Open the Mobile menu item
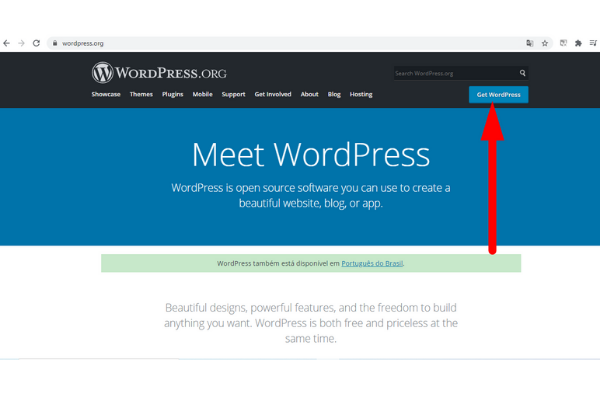 [x=202, y=94]
